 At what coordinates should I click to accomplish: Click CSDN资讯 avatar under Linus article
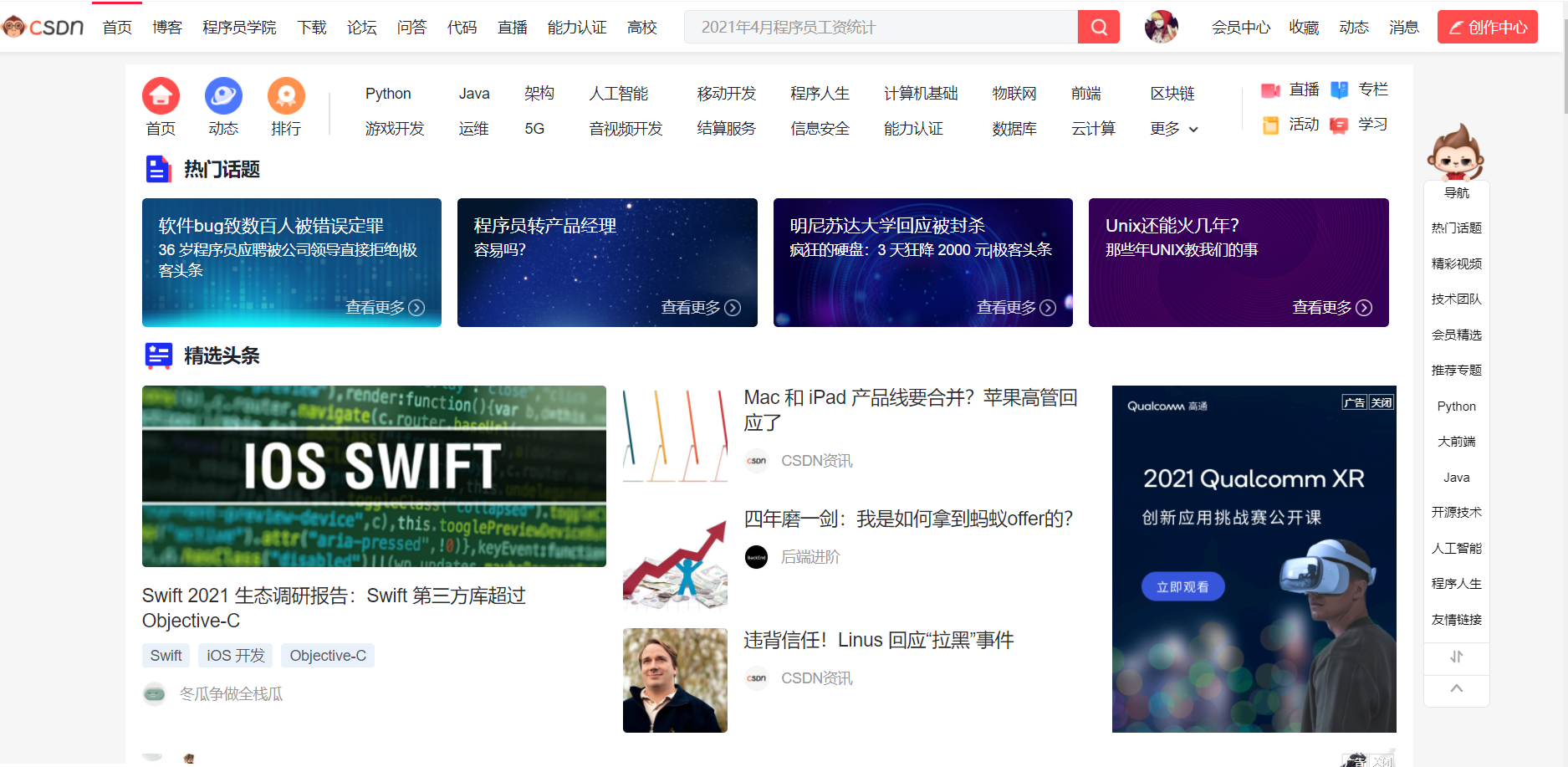tap(757, 678)
